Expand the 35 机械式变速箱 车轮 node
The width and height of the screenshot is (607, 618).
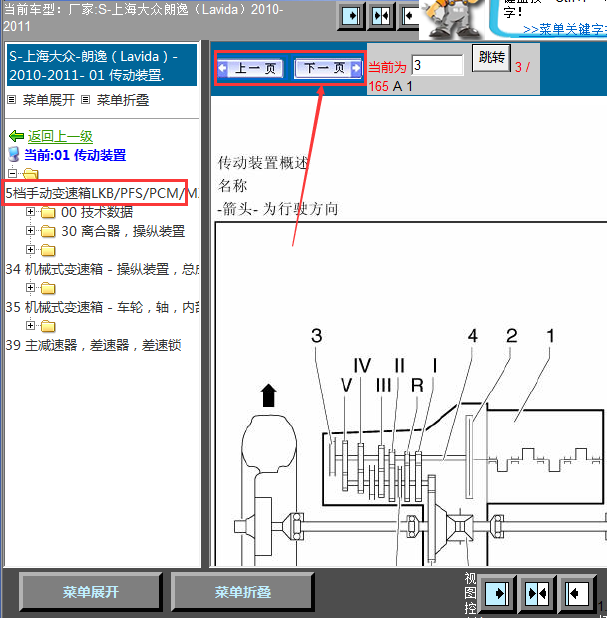point(30,287)
